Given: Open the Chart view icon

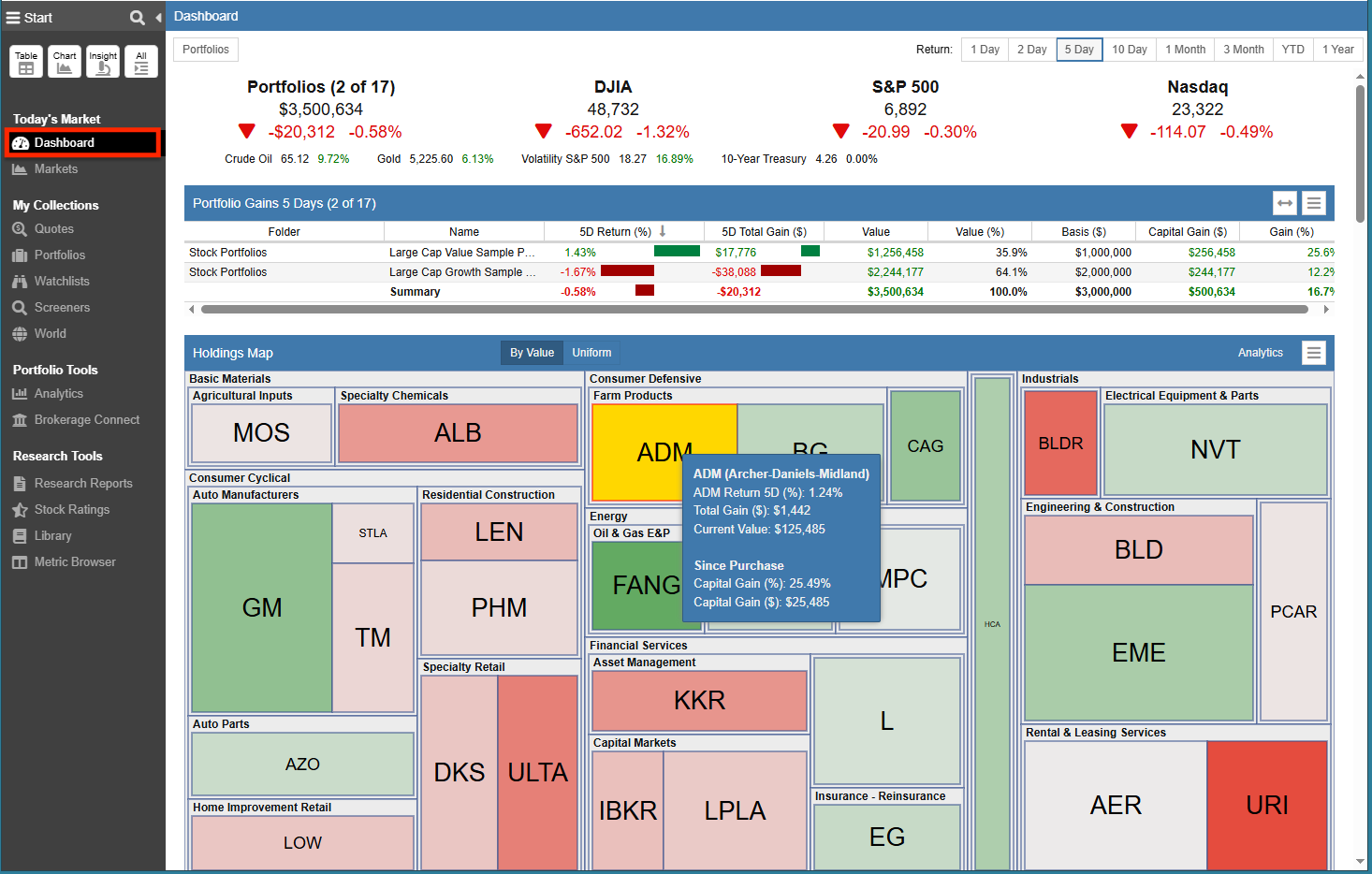Looking at the screenshot, I should [65, 62].
